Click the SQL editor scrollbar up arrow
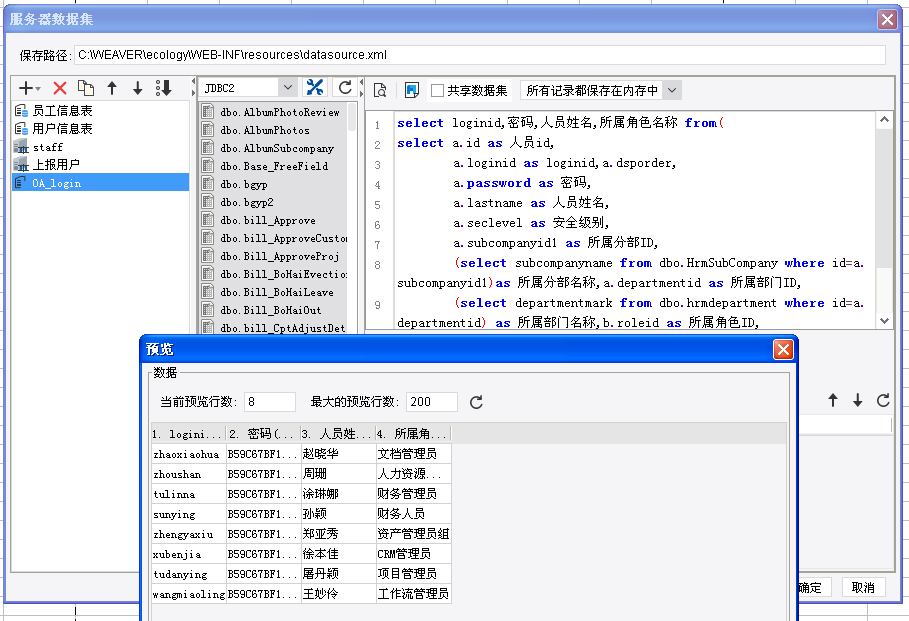 pos(884,119)
